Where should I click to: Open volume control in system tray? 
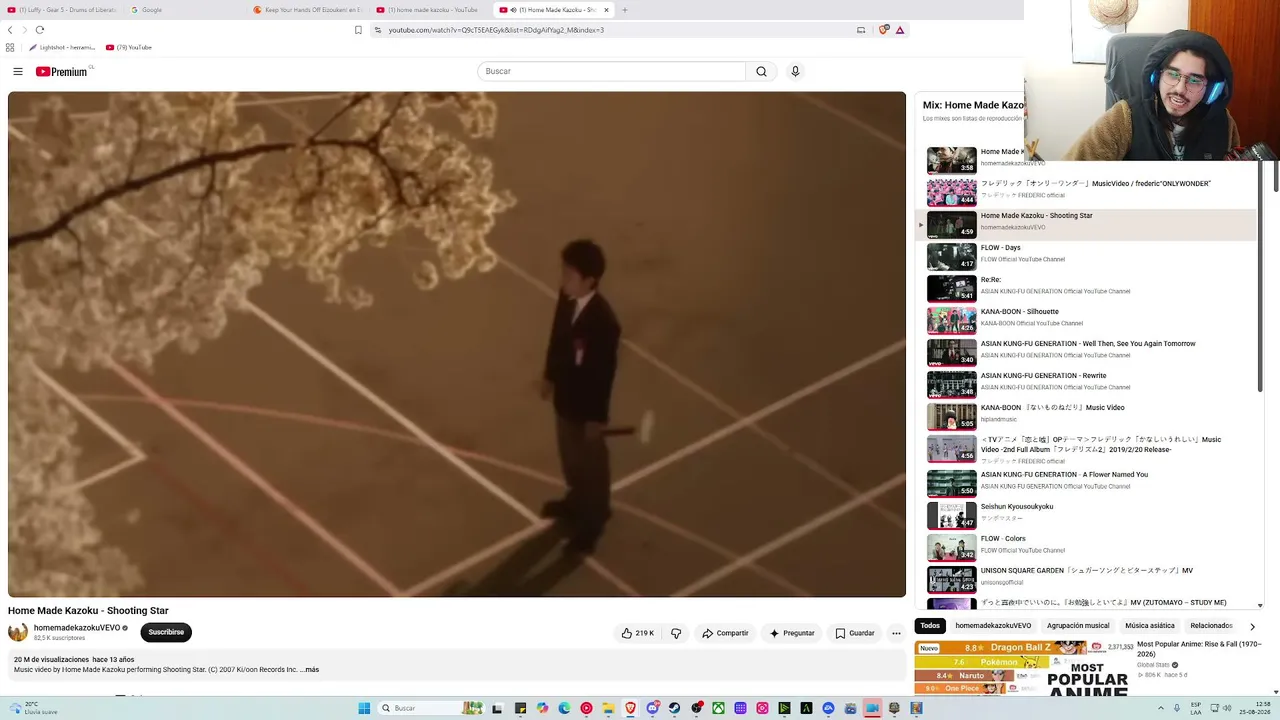(1229, 708)
